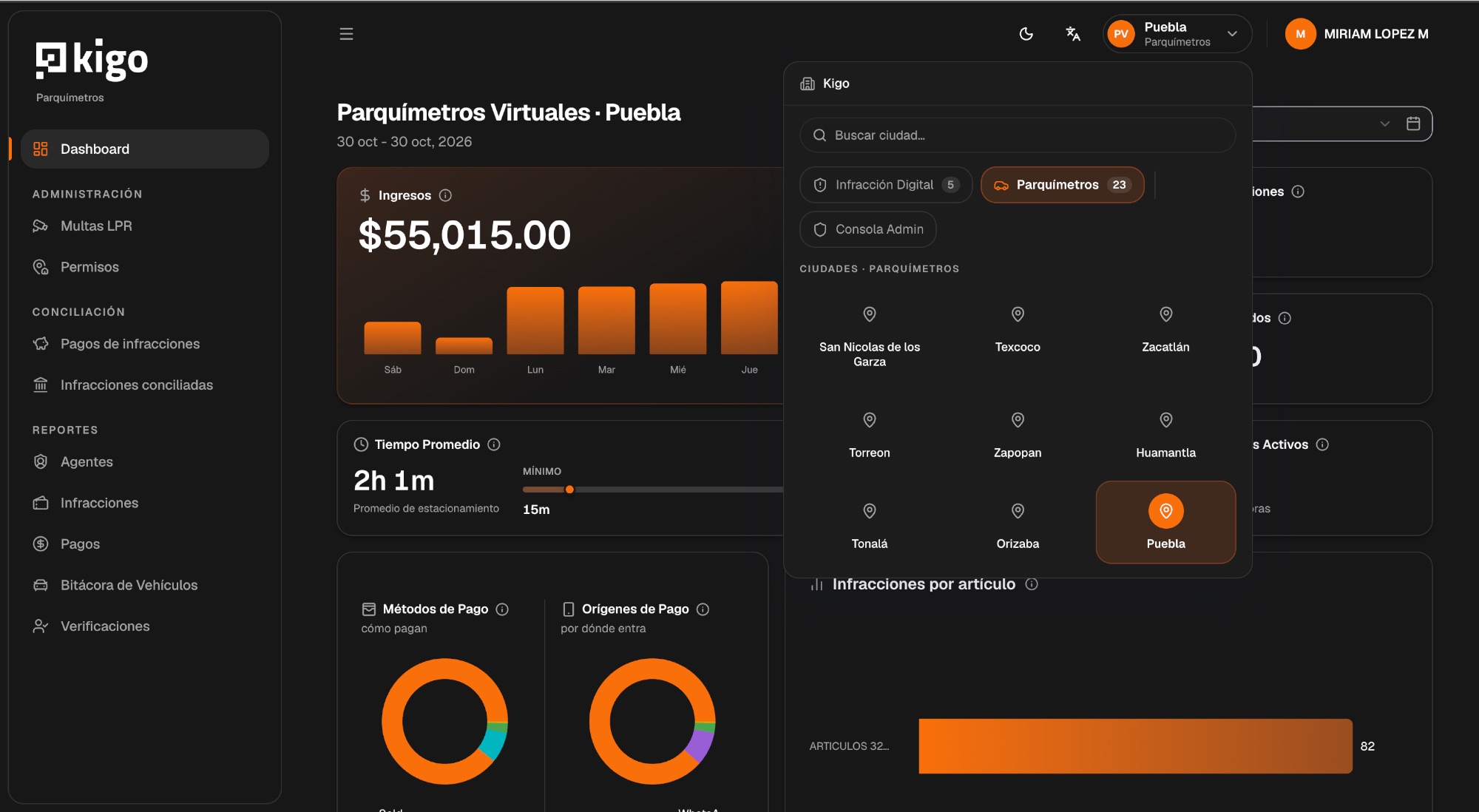Open the language translation icon
Image resolution: width=1479 pixels, height=812 pixels.
point(1073,34)
